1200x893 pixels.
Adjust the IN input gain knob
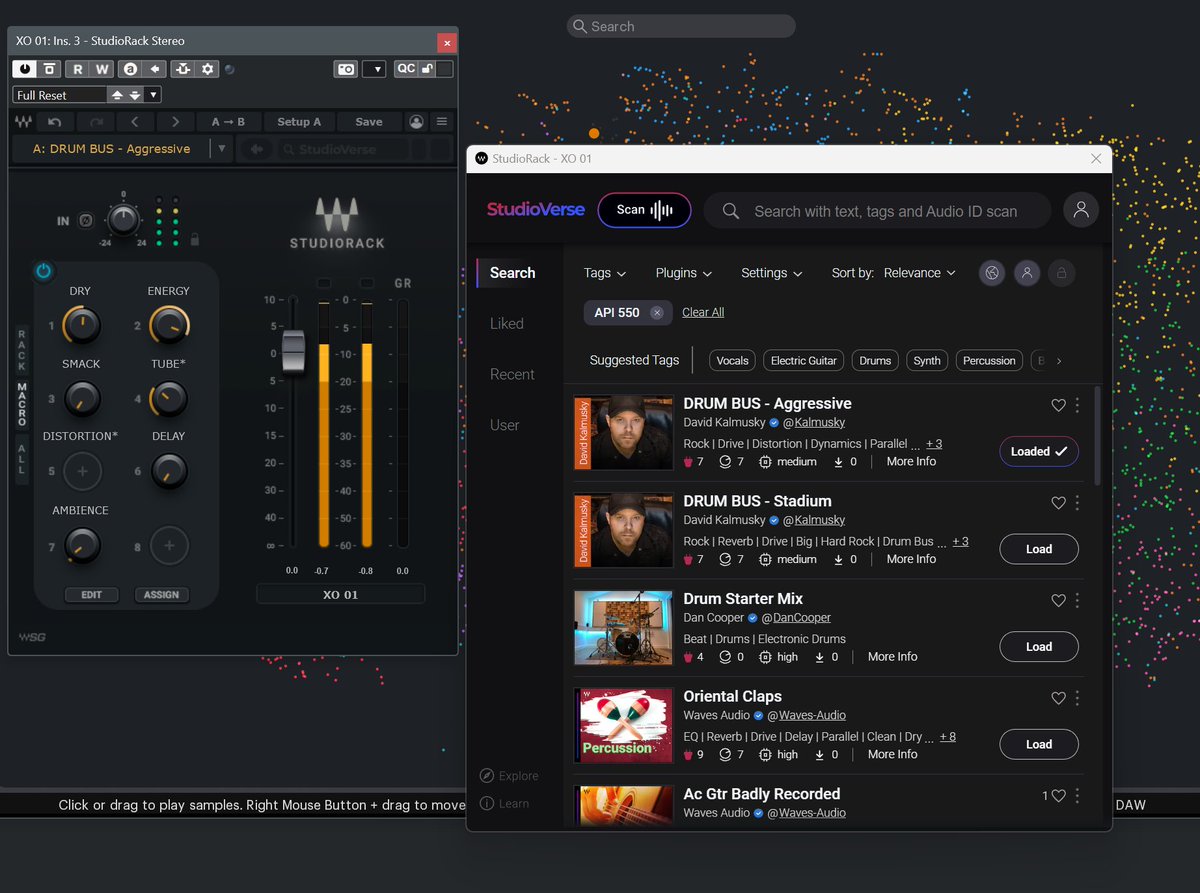(x=123, y=218)
